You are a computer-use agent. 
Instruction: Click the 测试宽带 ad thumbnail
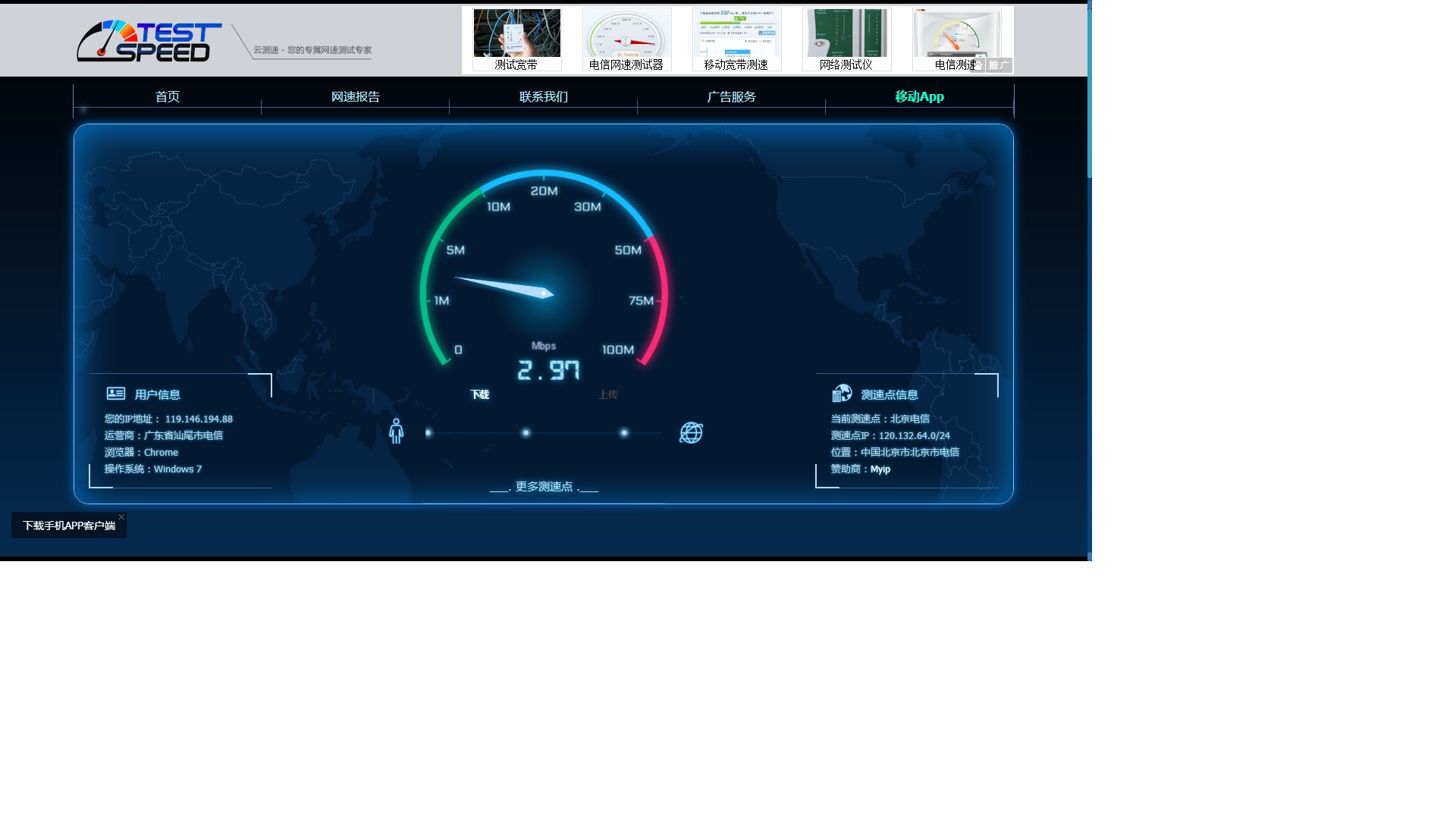pos(517,40)
